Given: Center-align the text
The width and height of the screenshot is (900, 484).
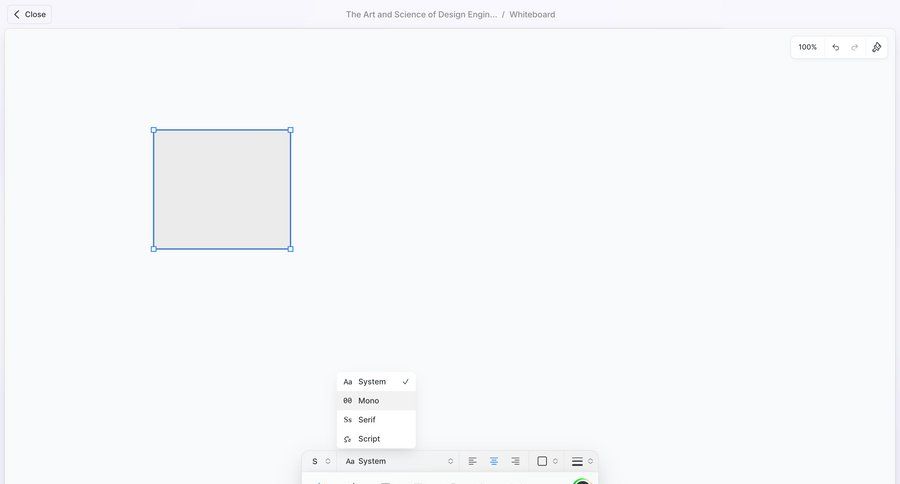Looking at the screenshot, I should pyautogui.click(x=494, y=461).
